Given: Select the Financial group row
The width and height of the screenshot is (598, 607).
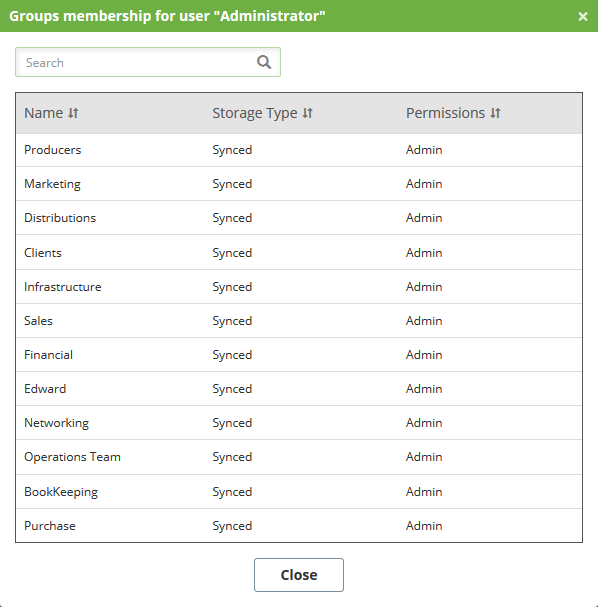Looking at the screenshot, I should click(299, 355).
